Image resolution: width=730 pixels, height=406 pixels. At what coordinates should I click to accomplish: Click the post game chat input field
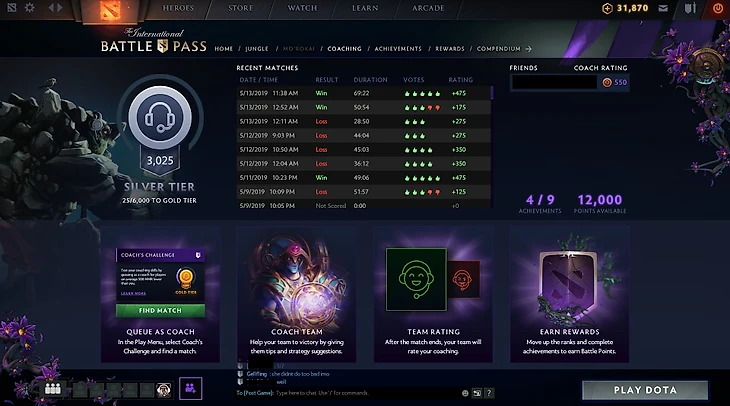point(349,393)
